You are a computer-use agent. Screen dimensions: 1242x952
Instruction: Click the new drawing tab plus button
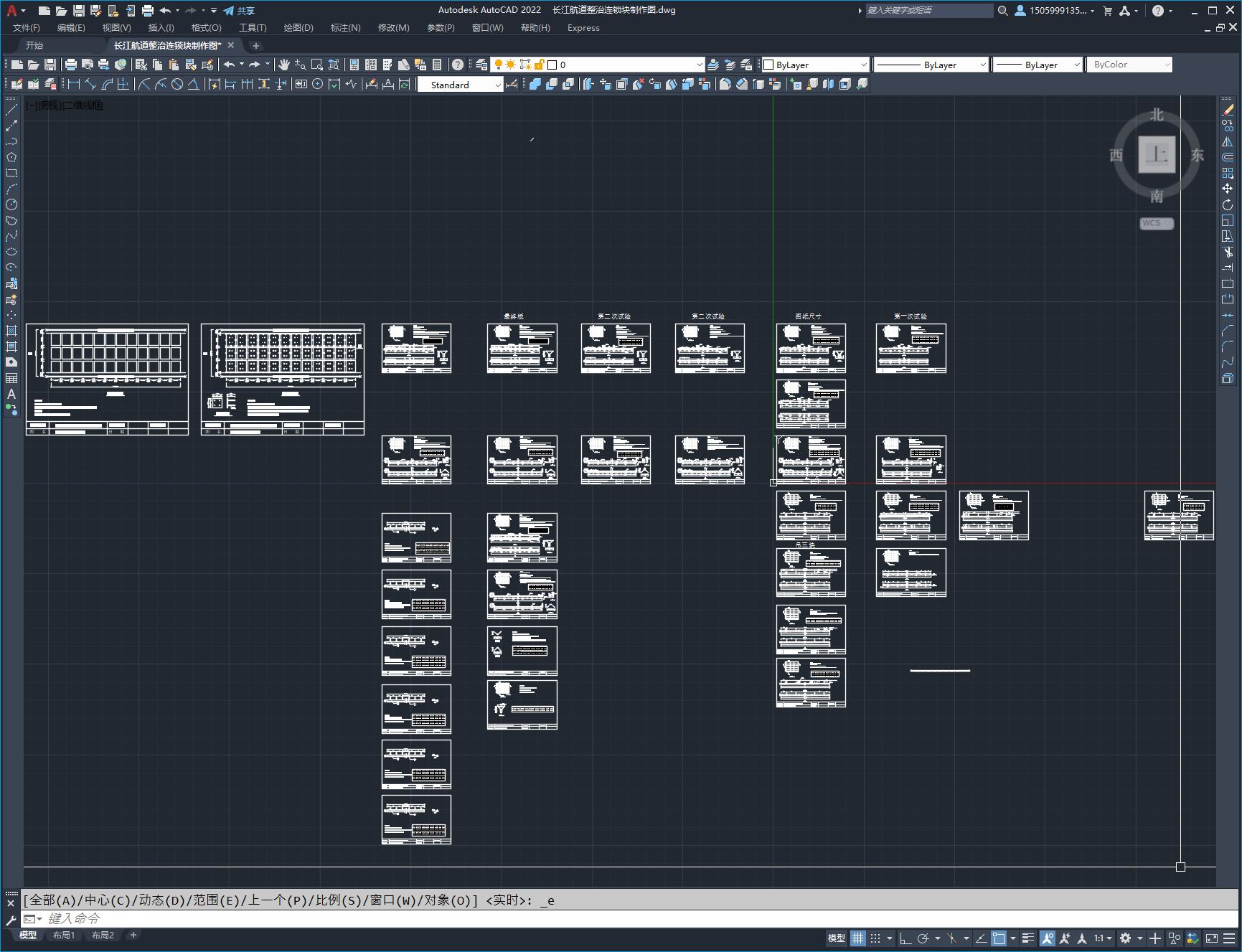click(x=255, y=45)
